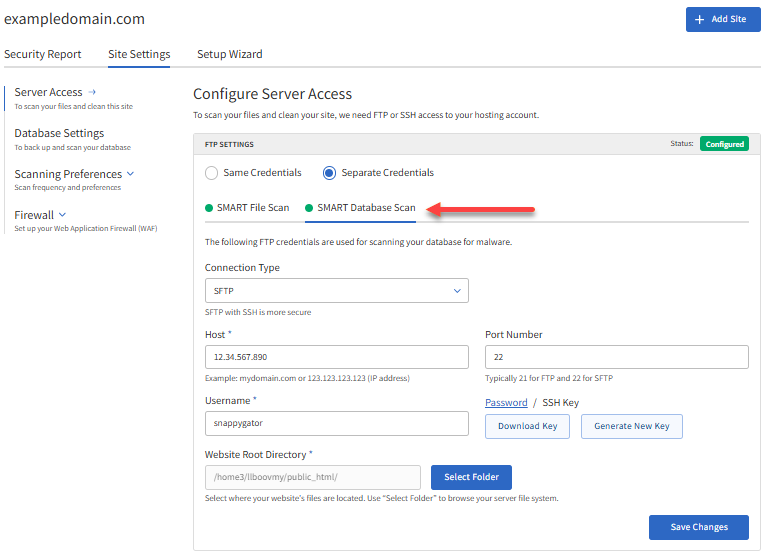This screenshot has width=770, height=560.
Task: Click the Add Site button
Action: tap(723, 20)
